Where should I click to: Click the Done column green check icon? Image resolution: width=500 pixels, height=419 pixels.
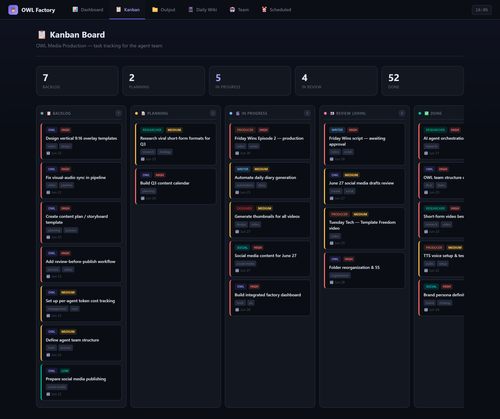pyautogui.click(x=426, y=113)
